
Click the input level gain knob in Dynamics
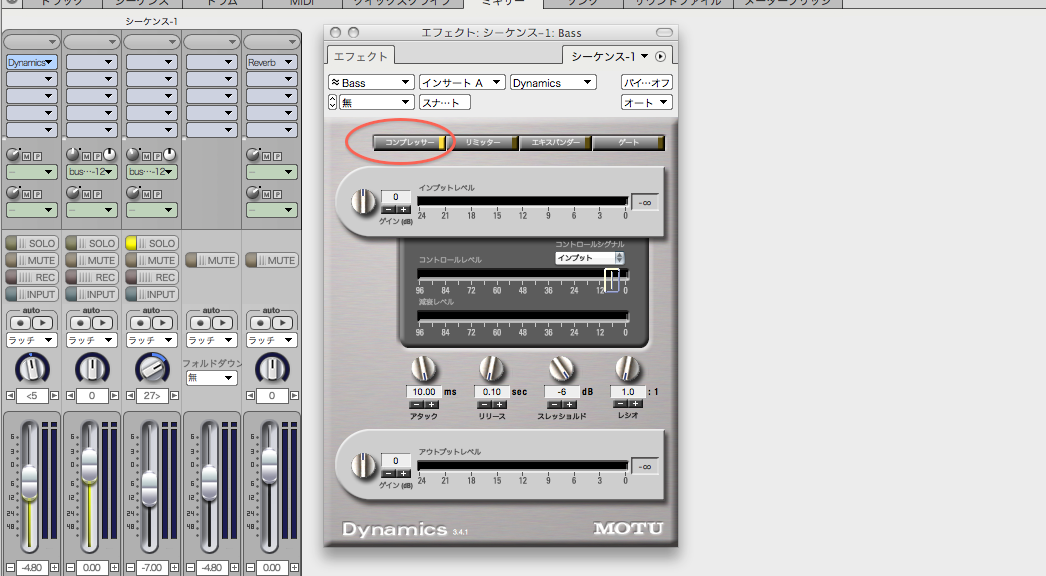pos(364,202)
